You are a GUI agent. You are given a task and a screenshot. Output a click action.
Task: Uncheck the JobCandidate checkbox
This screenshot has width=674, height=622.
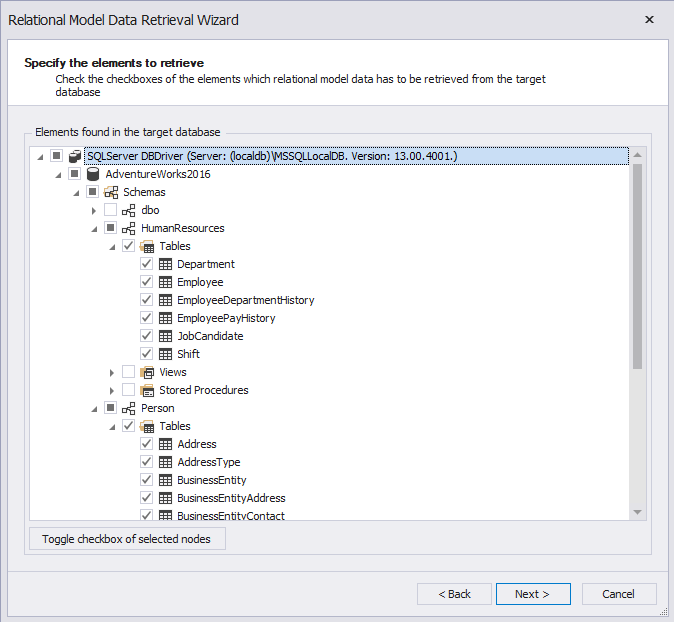[x=146, y=335]
